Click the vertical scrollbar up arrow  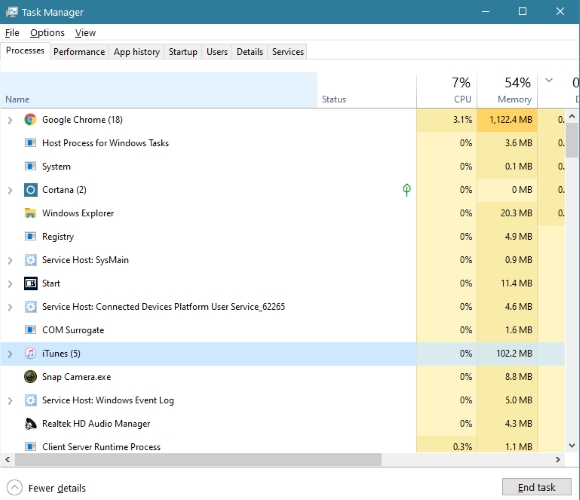click(x=572, y=116)
